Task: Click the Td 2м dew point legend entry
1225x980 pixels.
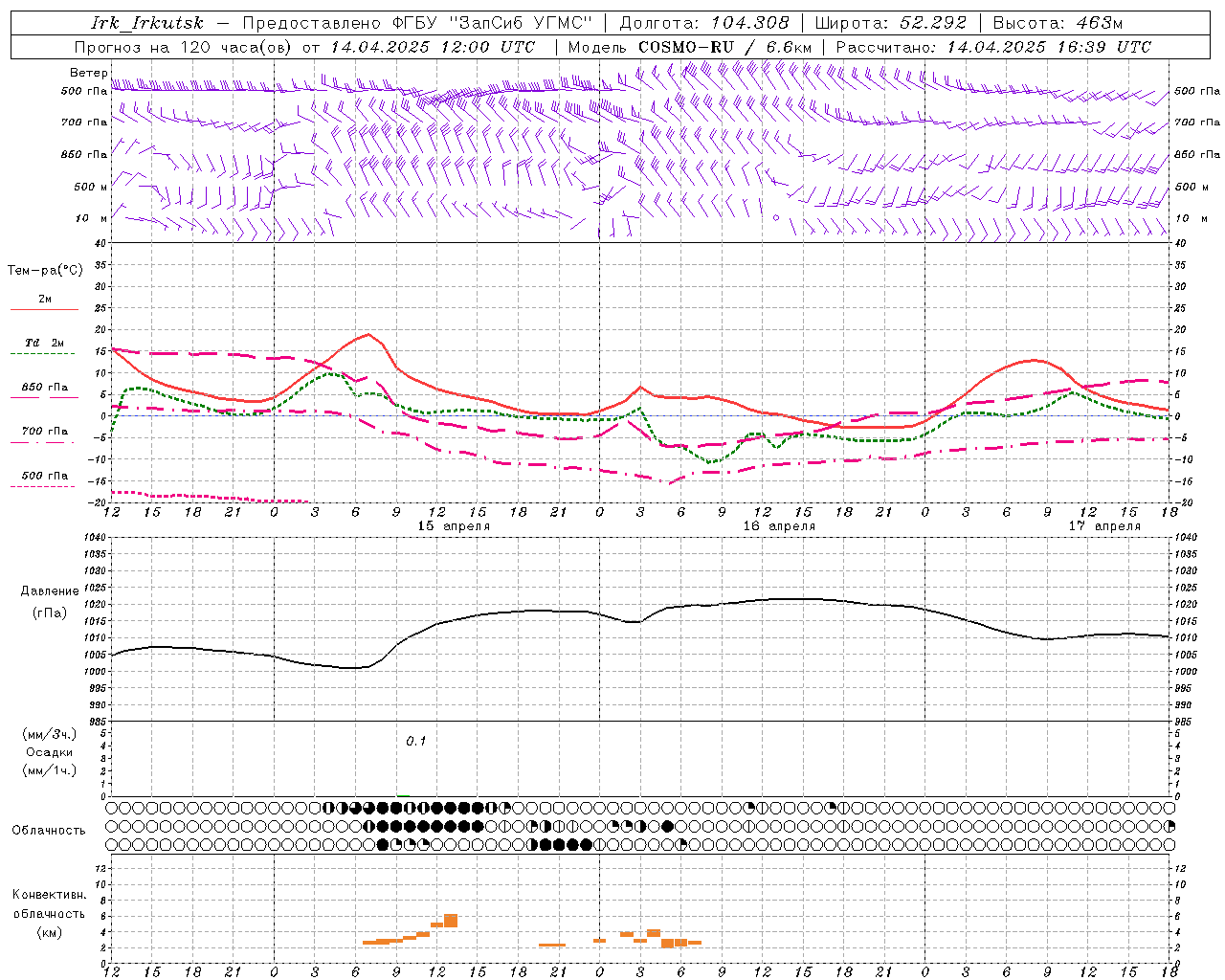Action: (45, 343)
